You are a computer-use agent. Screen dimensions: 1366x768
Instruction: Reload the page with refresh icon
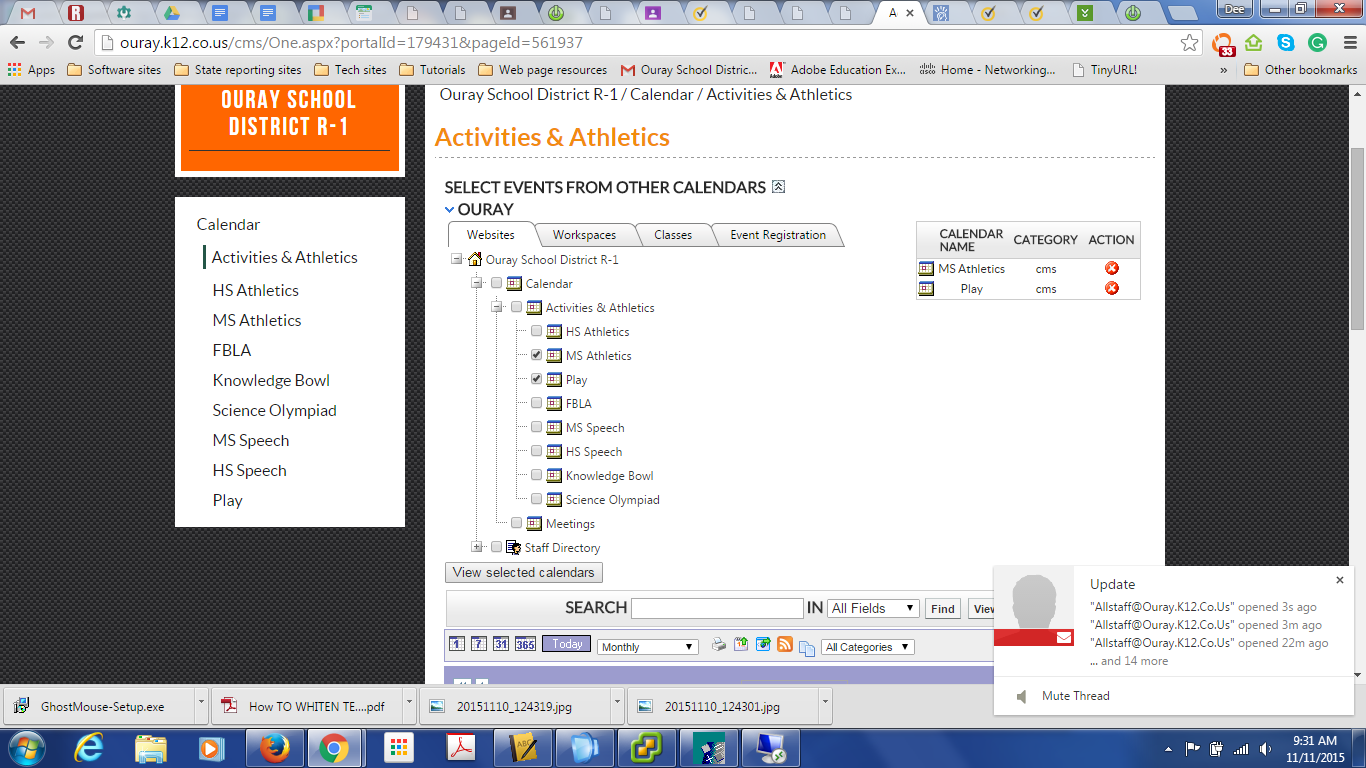(75, 43)
